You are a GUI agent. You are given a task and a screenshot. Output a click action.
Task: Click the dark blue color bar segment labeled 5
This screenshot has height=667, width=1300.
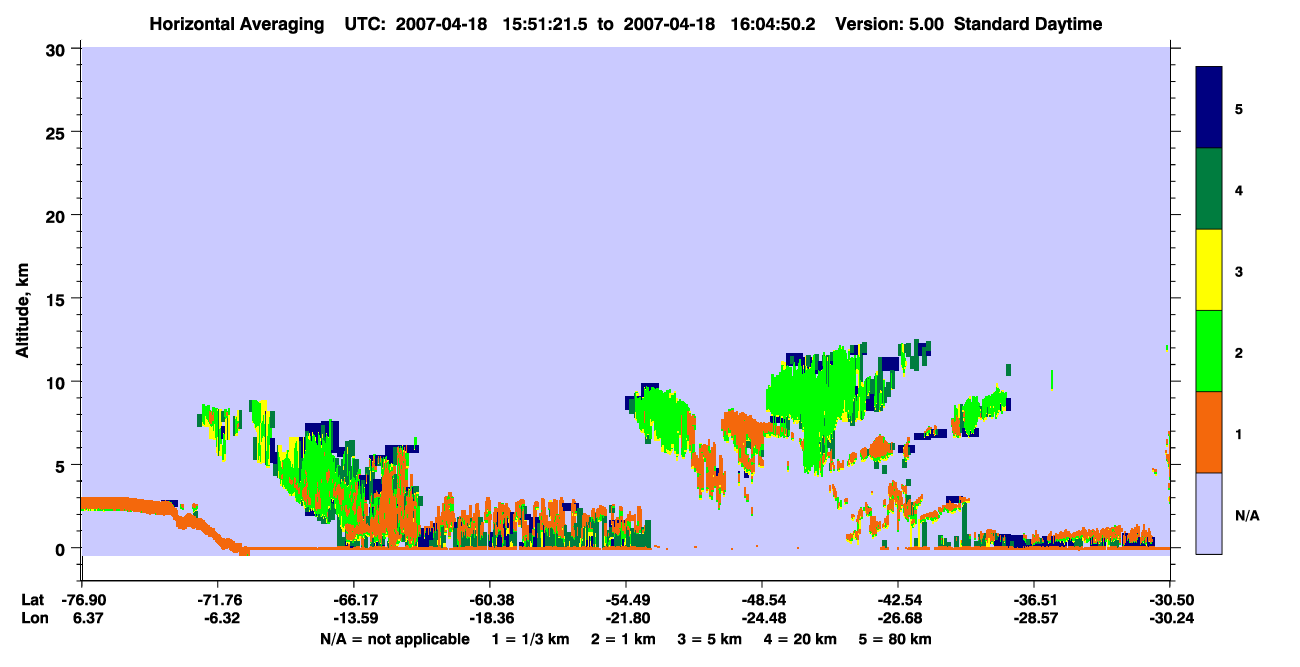point(1209,108)
